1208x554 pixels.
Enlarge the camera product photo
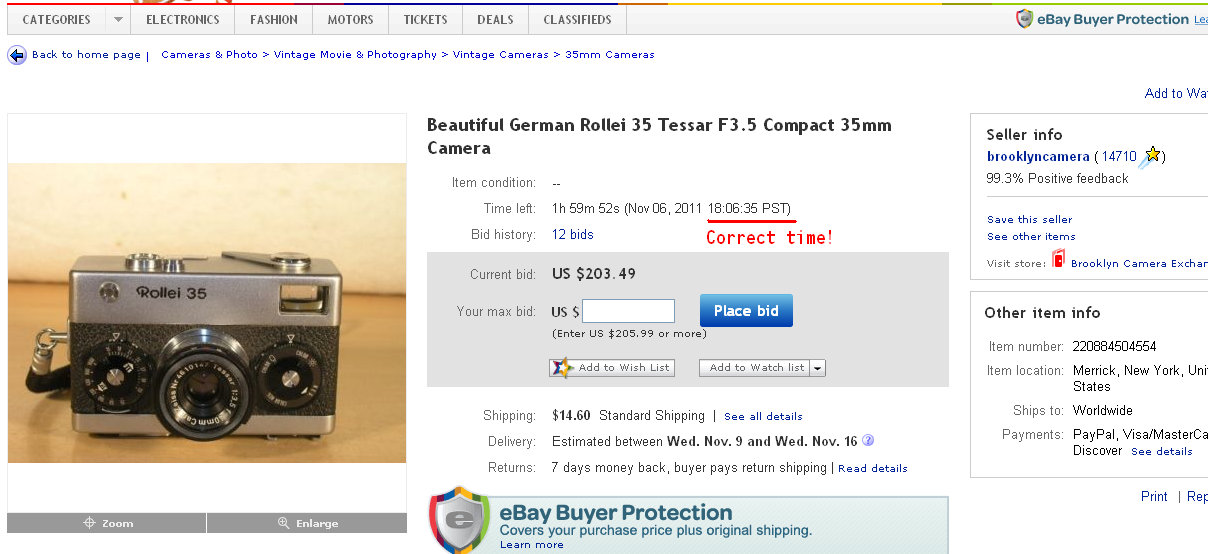(x=307, y=523)
